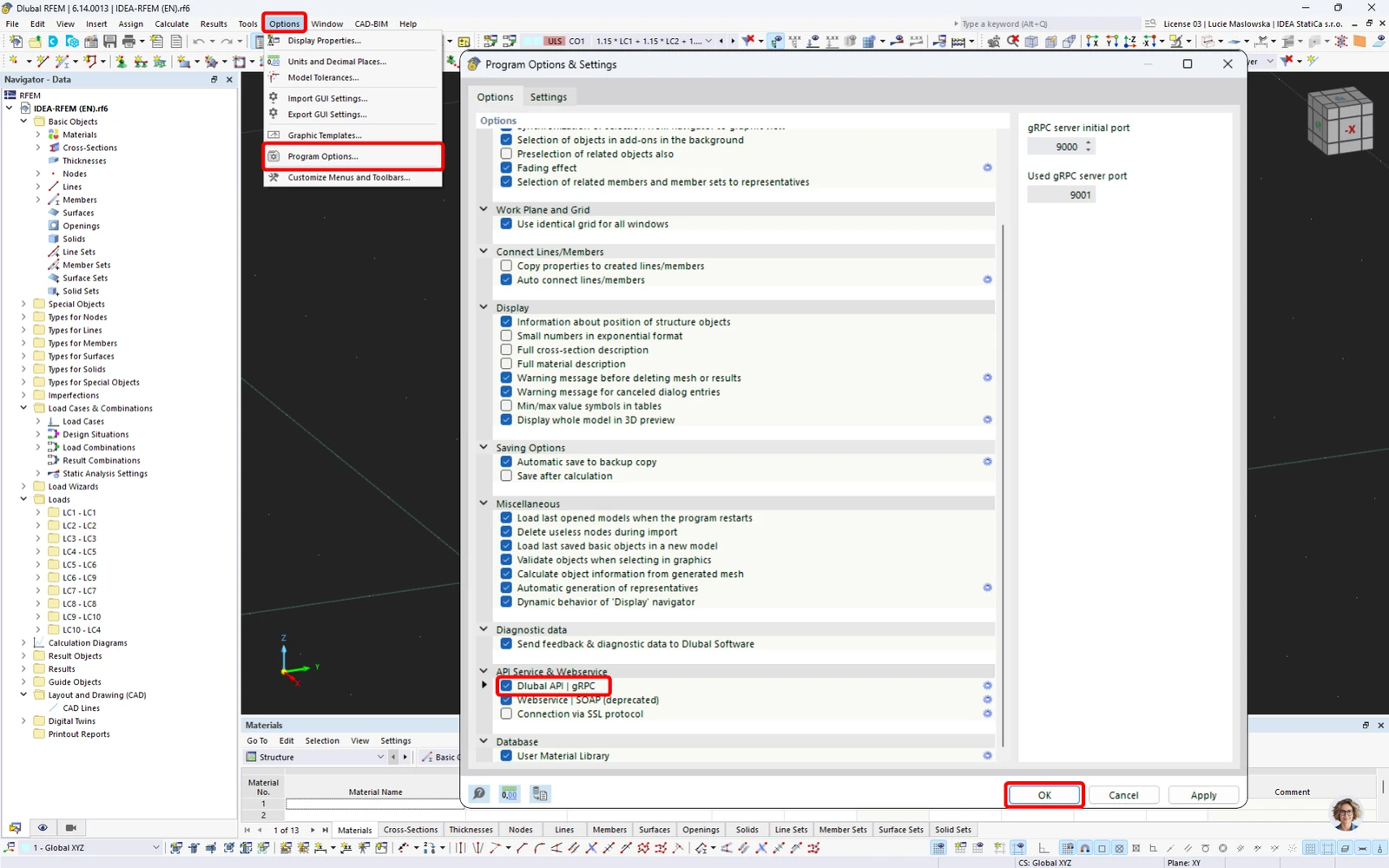
Task: Select the Static Analysis Settings tree item
Action: point(105,474)
